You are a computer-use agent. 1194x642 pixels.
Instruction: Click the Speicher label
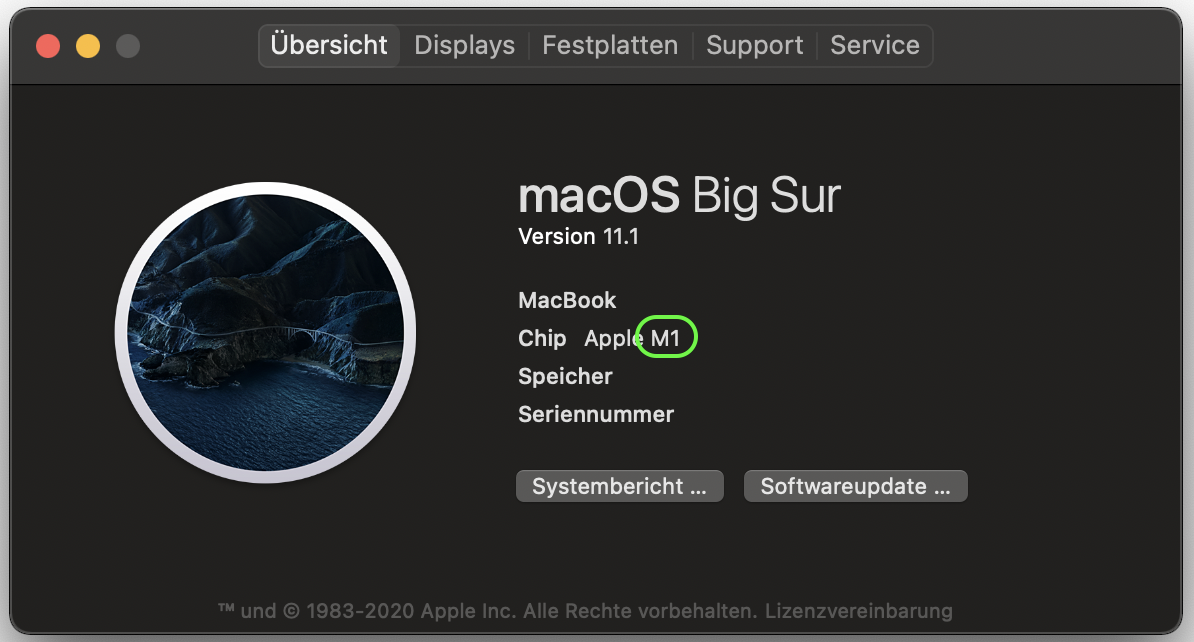pos(565,377)
